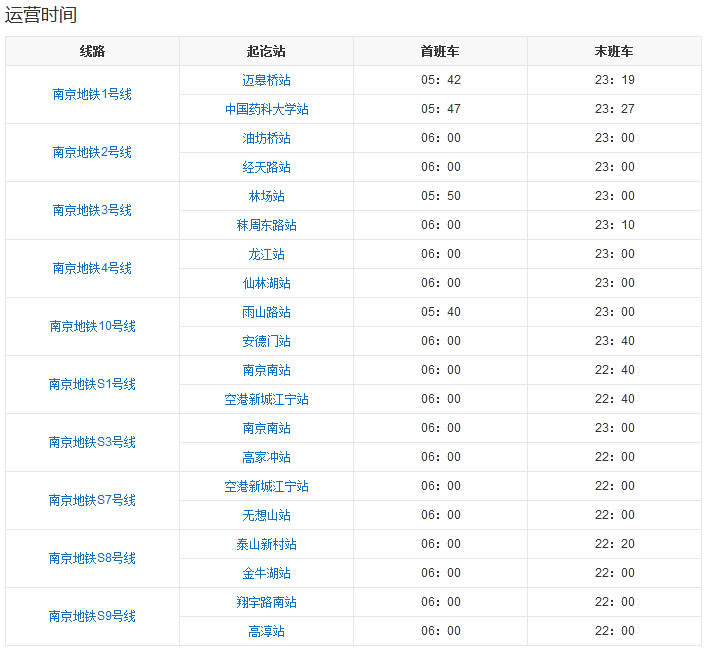
Task: Select the last train time 23:40
Action: coord(615,341)
